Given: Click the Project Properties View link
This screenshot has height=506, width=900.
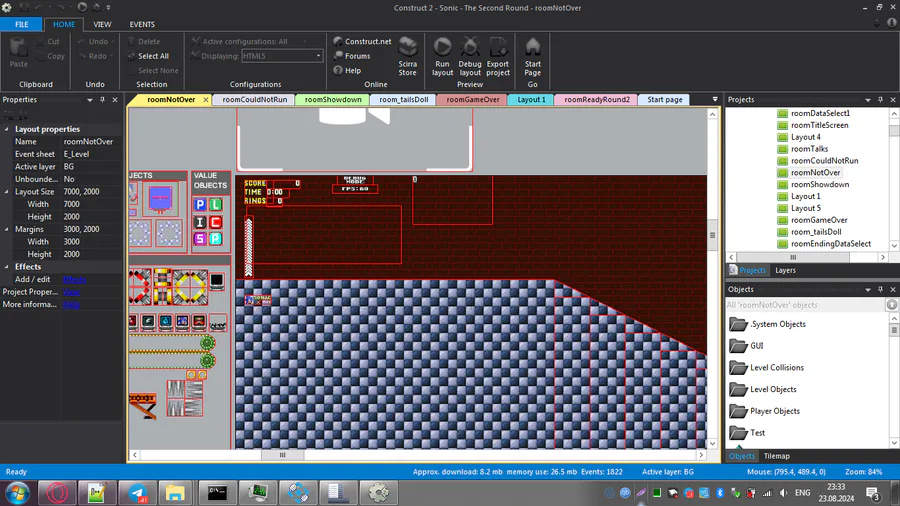Looking at the screenshot, I should click(71, 292).
